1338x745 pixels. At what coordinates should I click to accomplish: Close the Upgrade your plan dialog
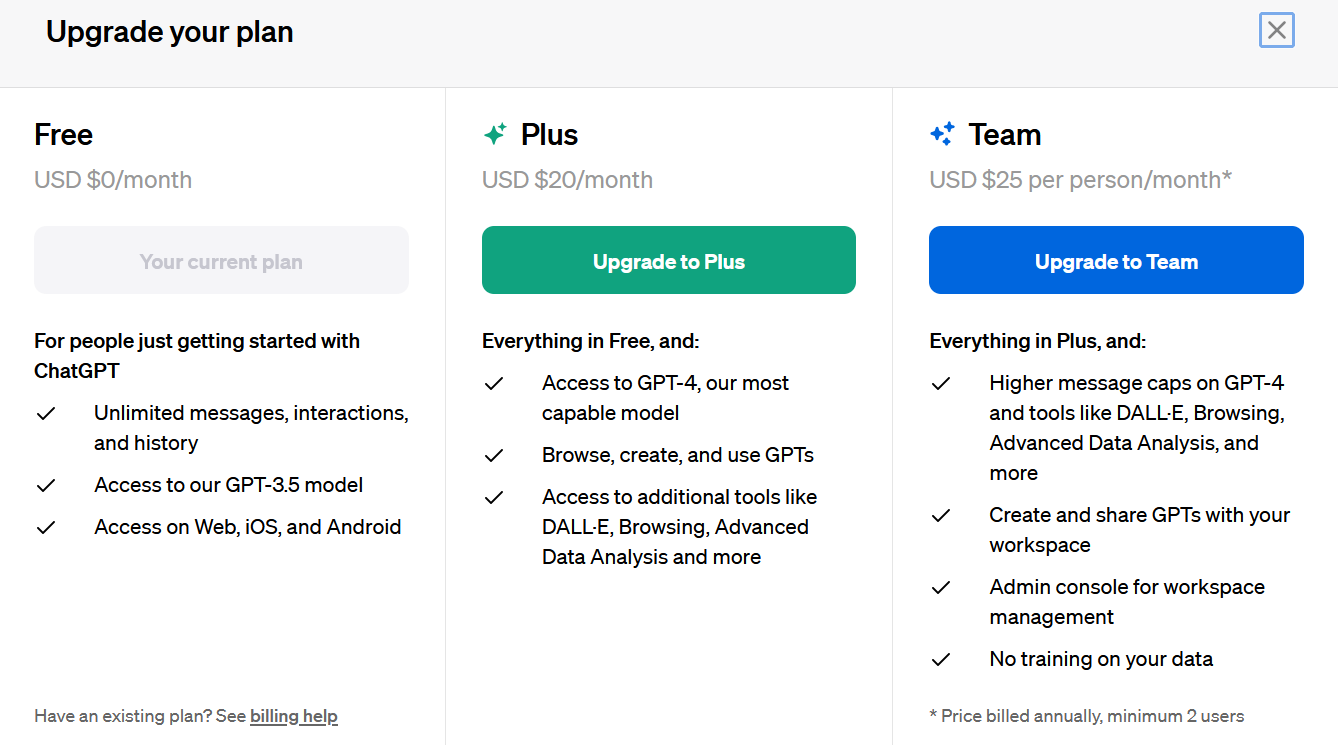tap(1277, 30)
